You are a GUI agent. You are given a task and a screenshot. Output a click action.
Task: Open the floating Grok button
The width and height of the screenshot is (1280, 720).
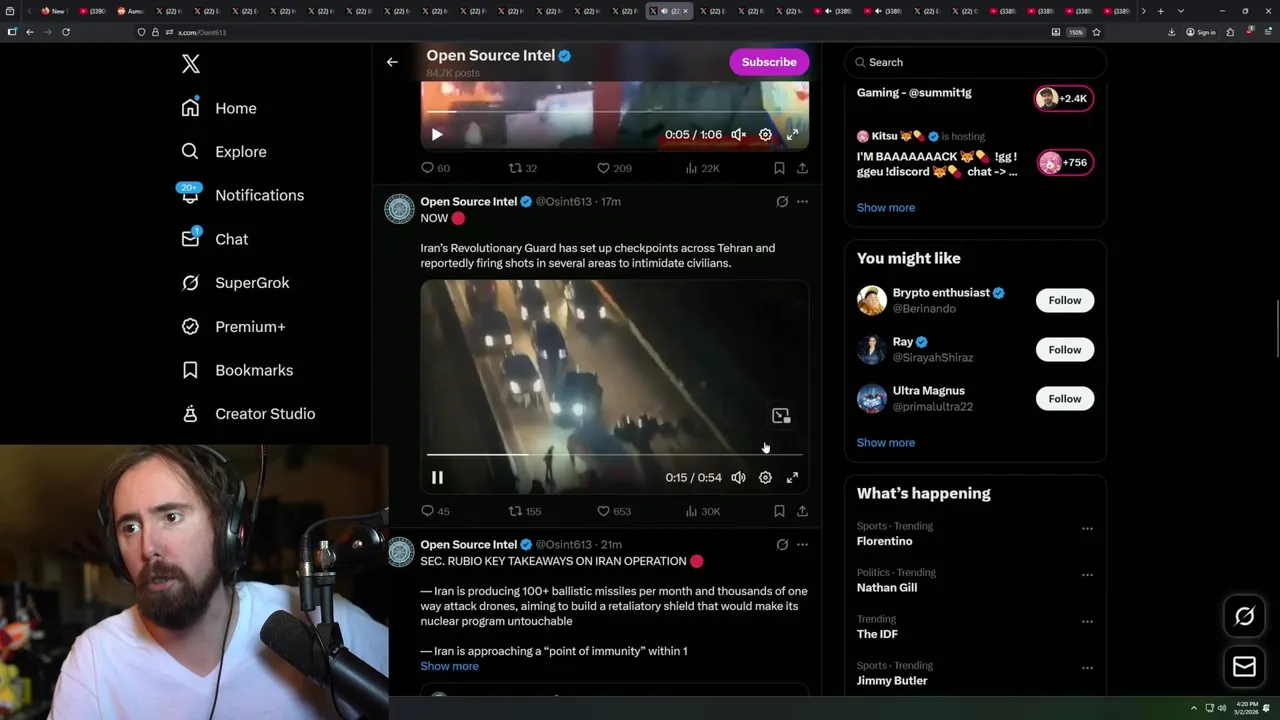[x=1244, y=617]
